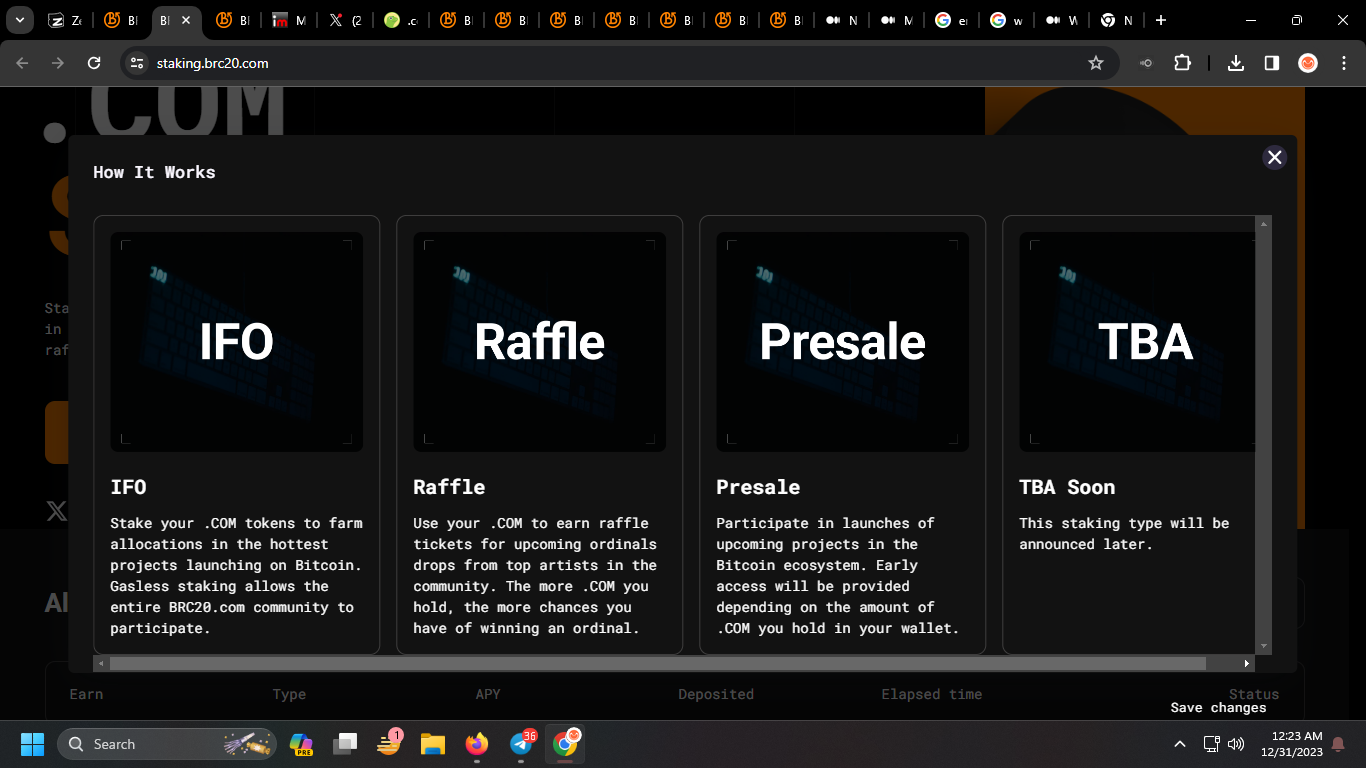Open the Chrome taskbar icon

click(565, 744)
